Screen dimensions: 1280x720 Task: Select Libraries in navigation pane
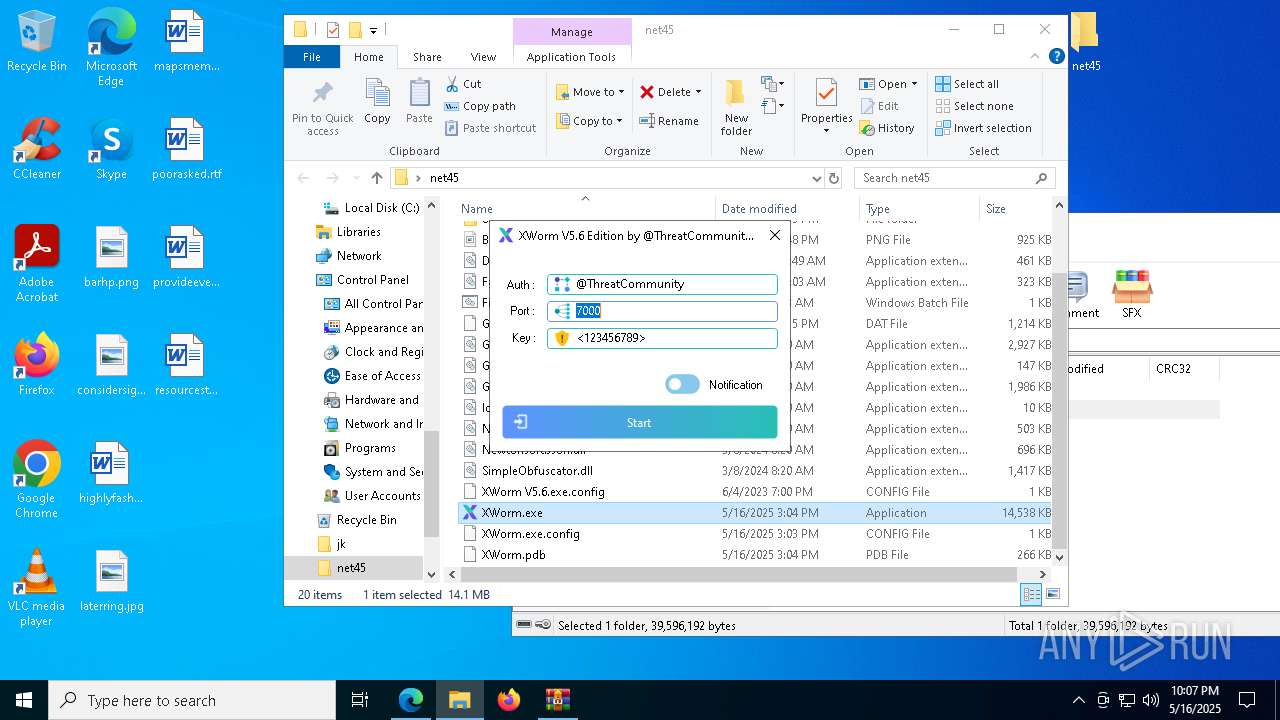(348, 232)
